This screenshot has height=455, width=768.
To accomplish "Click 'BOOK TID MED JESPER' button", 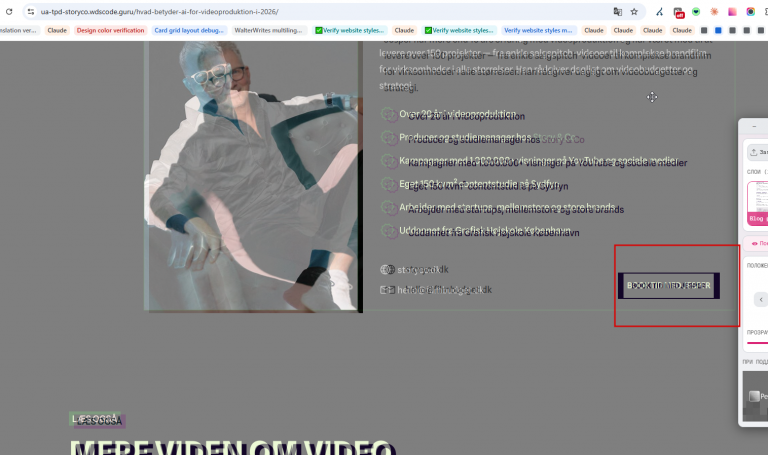I will click(669, 286).
